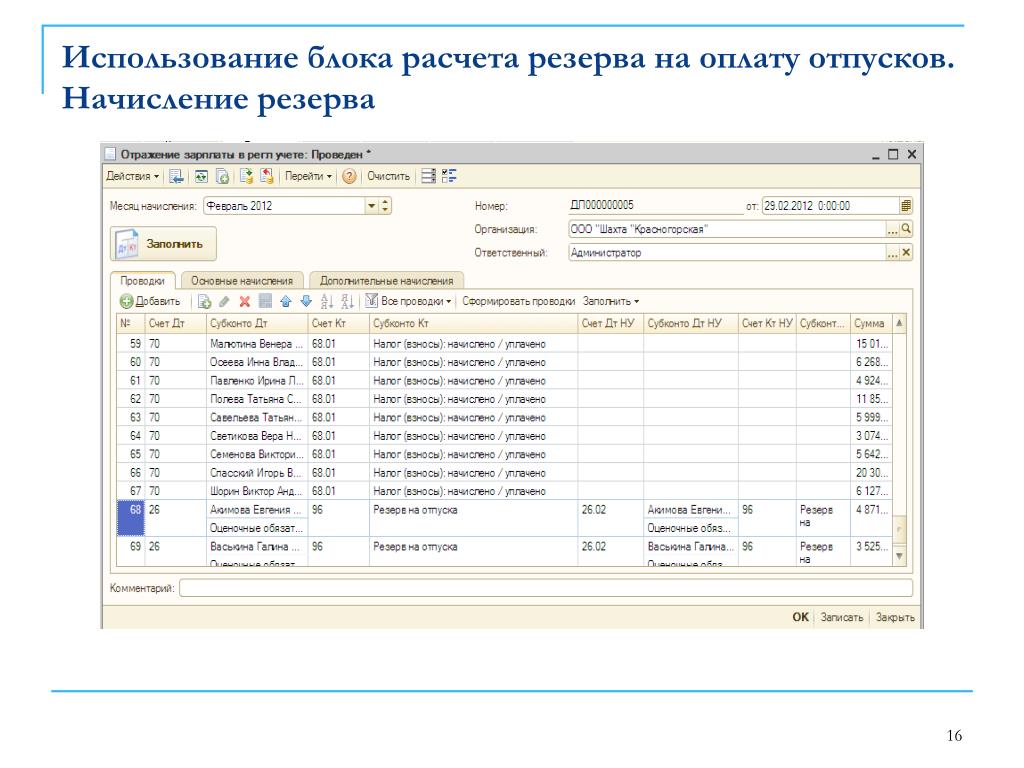This screenshot has height=768, width=1024.
Task: Switch to the Основные начисления tab
Action: [x=242, y=281]
